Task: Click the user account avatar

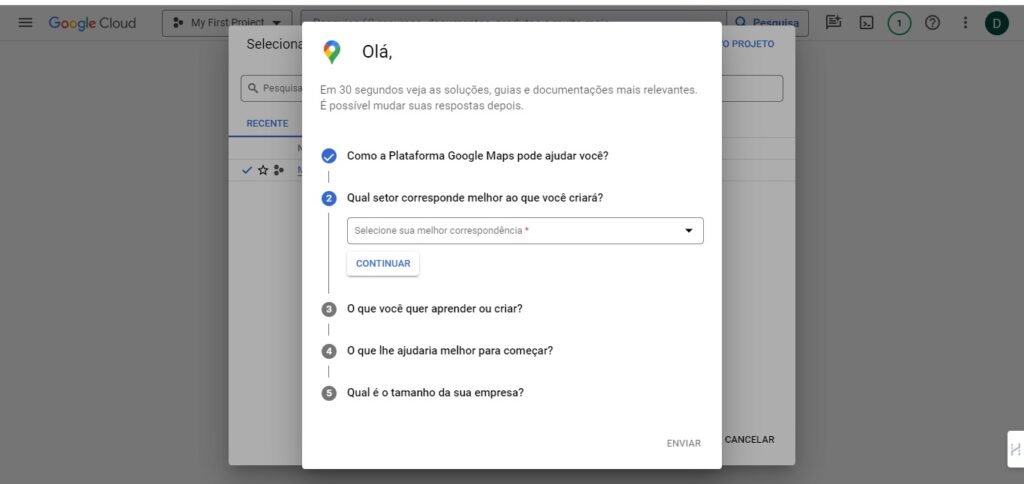Action: point(997,23)
